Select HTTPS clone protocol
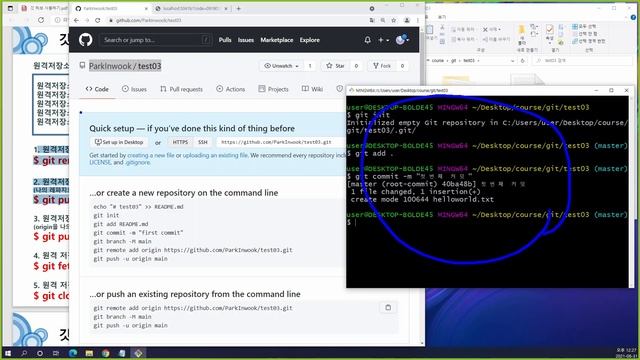The image size is (640, 360). (x=180, y=142)
